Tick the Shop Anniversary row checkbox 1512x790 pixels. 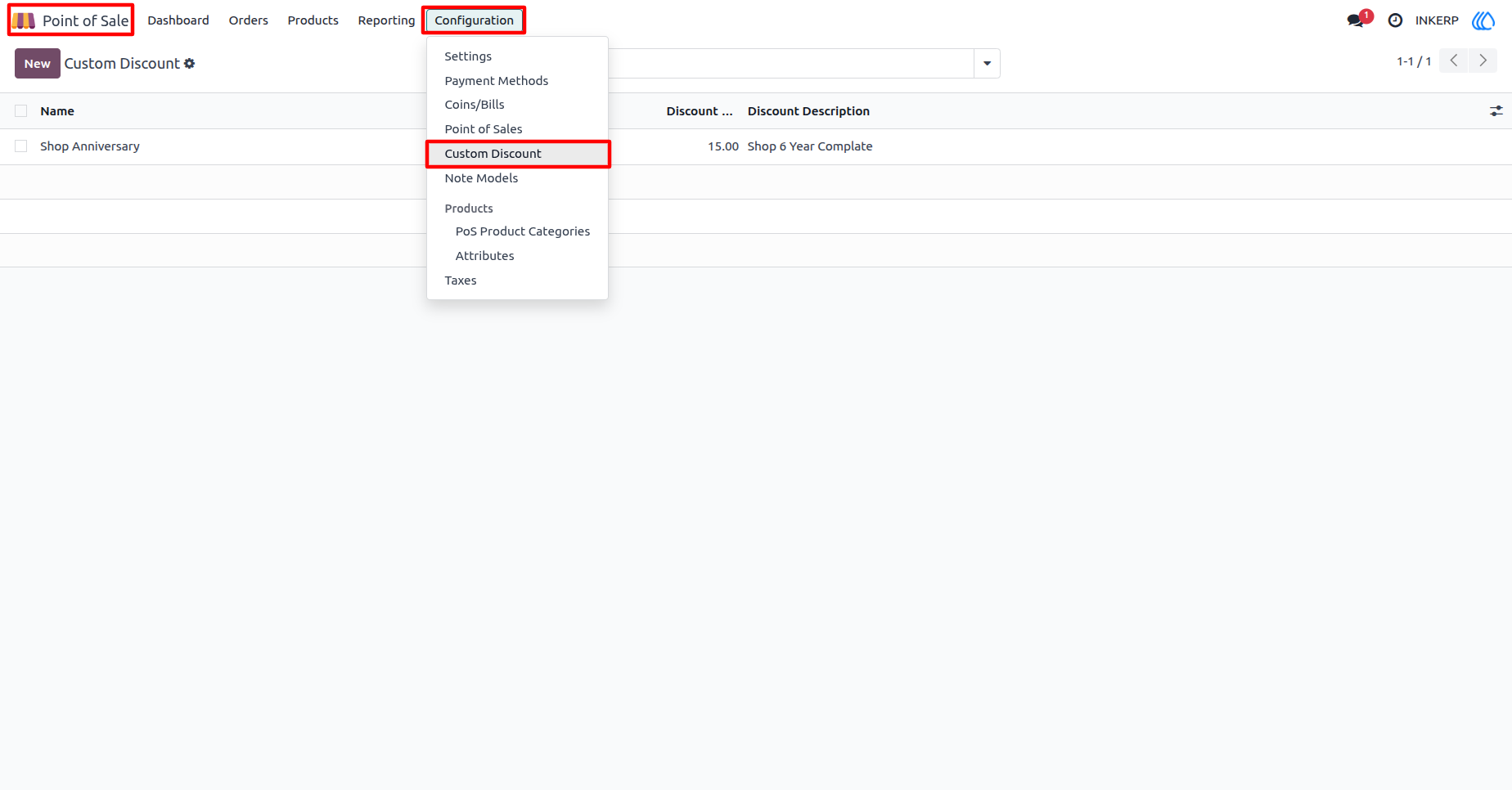tap(21, 146)
